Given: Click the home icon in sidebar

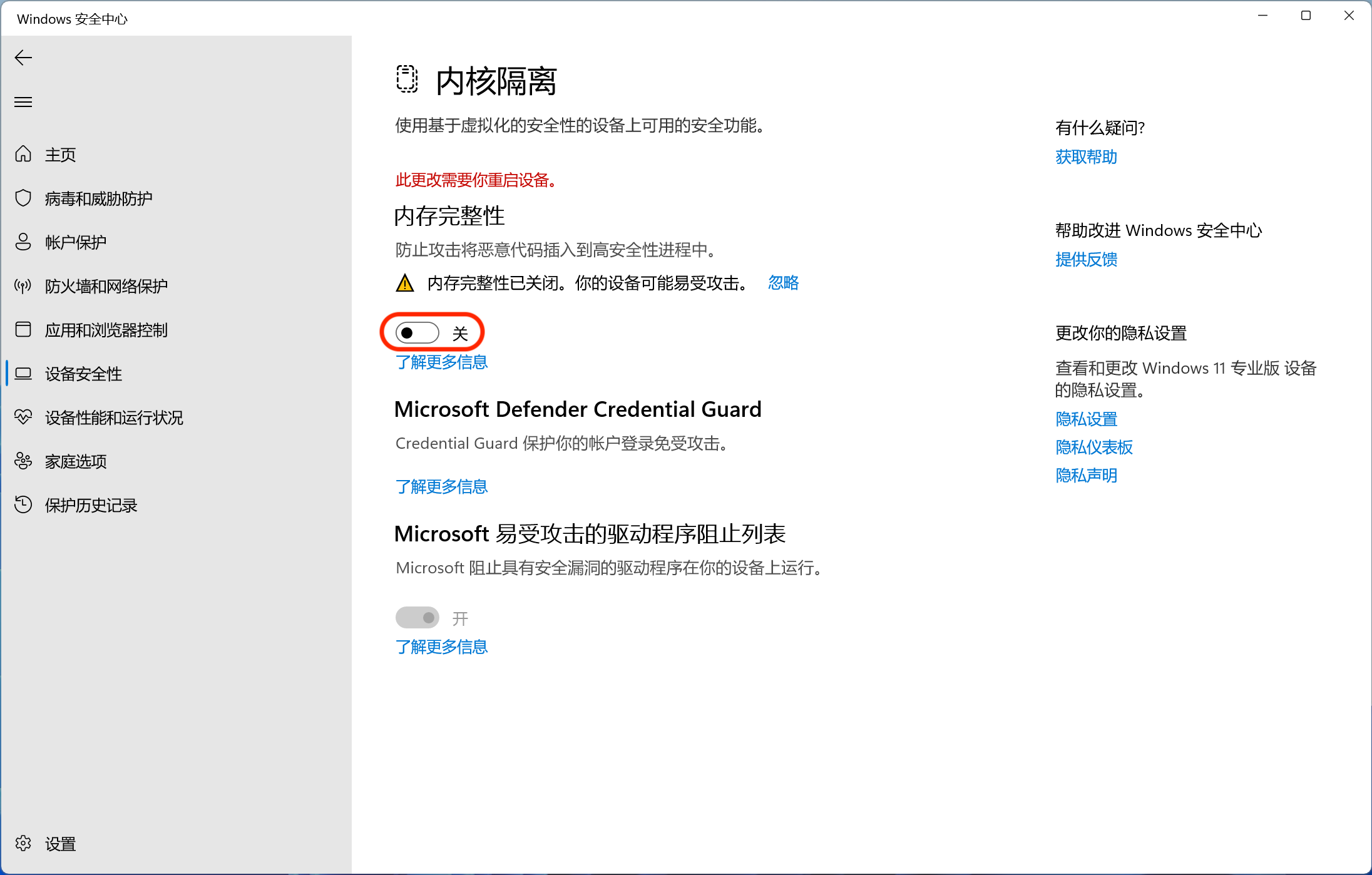Looking at the screenshot, I should point(23,154).
